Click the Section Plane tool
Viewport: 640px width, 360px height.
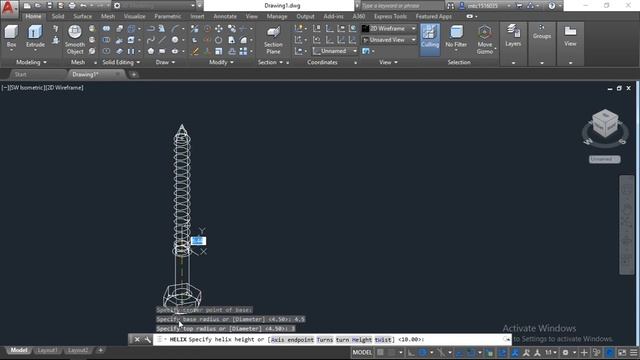click(273, 40)
